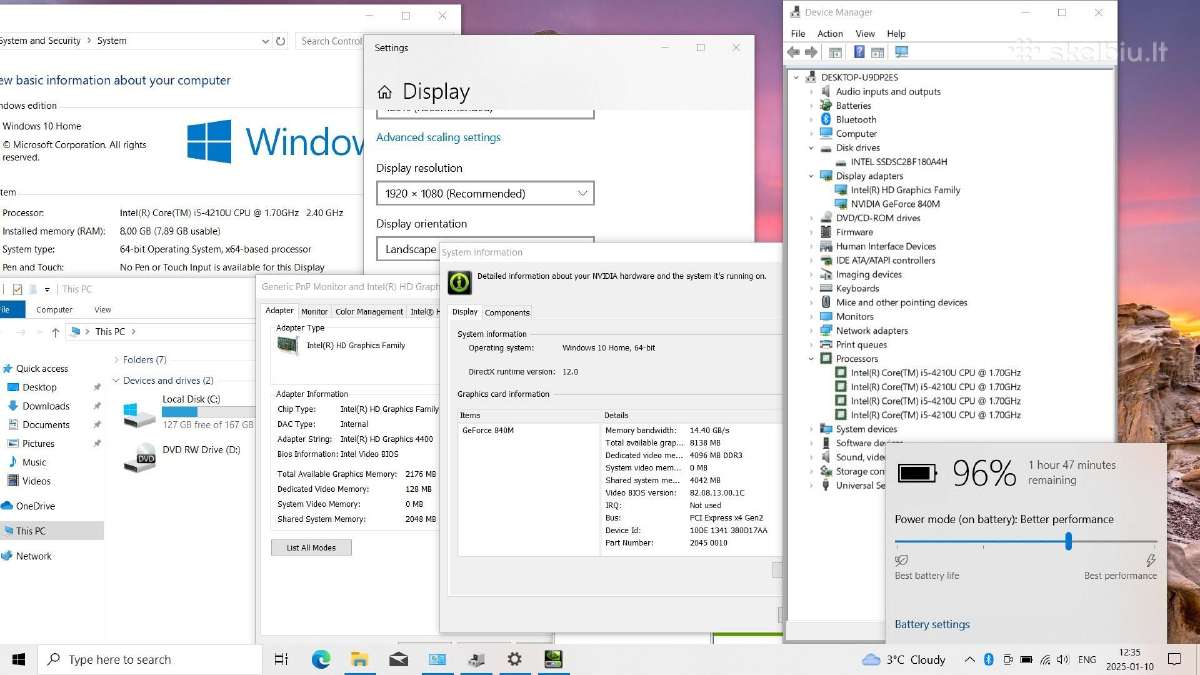The width and height of the screenshot is (1200, 675).
Task: Click the taskbar clock showing 12:35
Action: point(1130,659)
